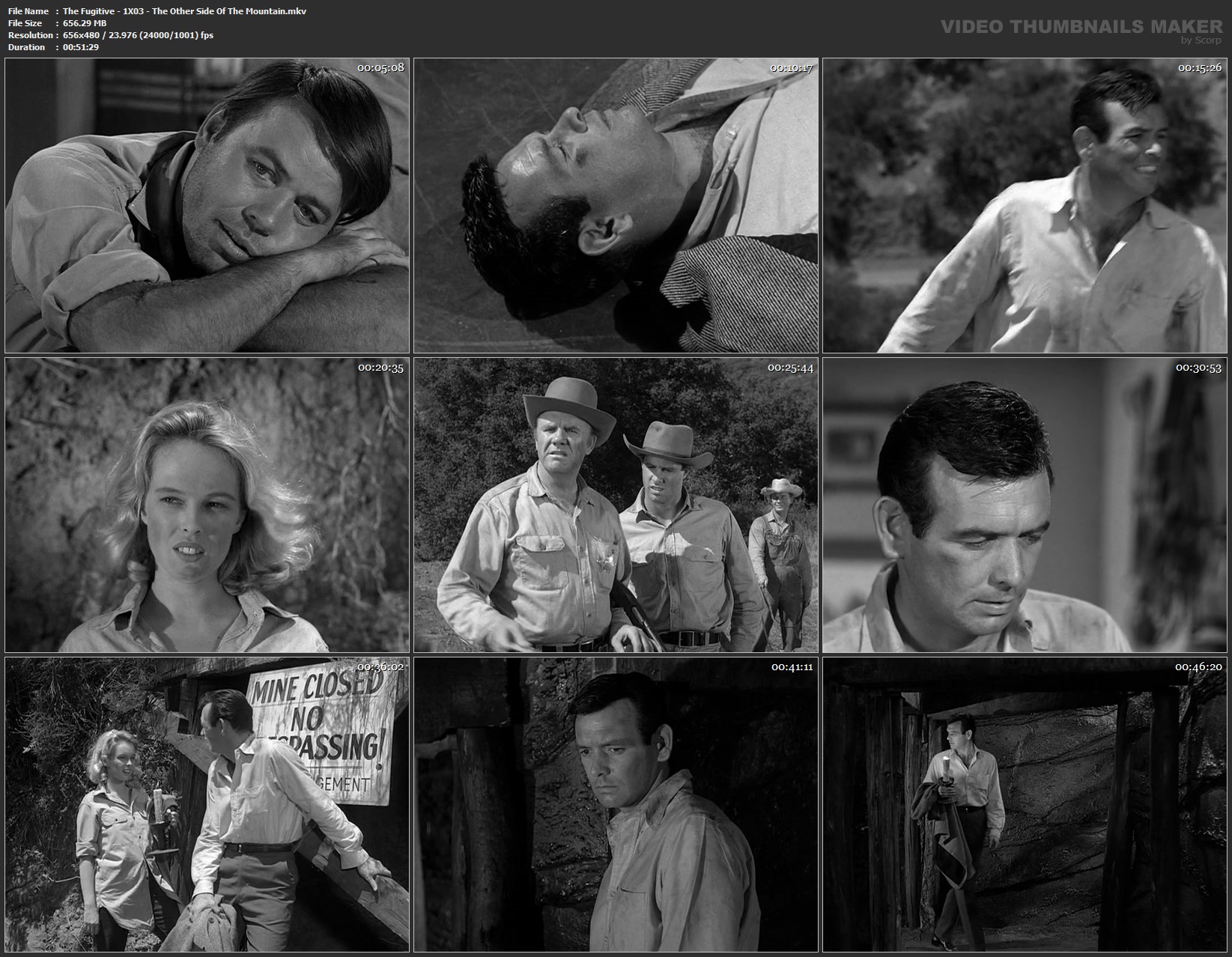Click the file size value 656.29 MB

coord(85,23)
